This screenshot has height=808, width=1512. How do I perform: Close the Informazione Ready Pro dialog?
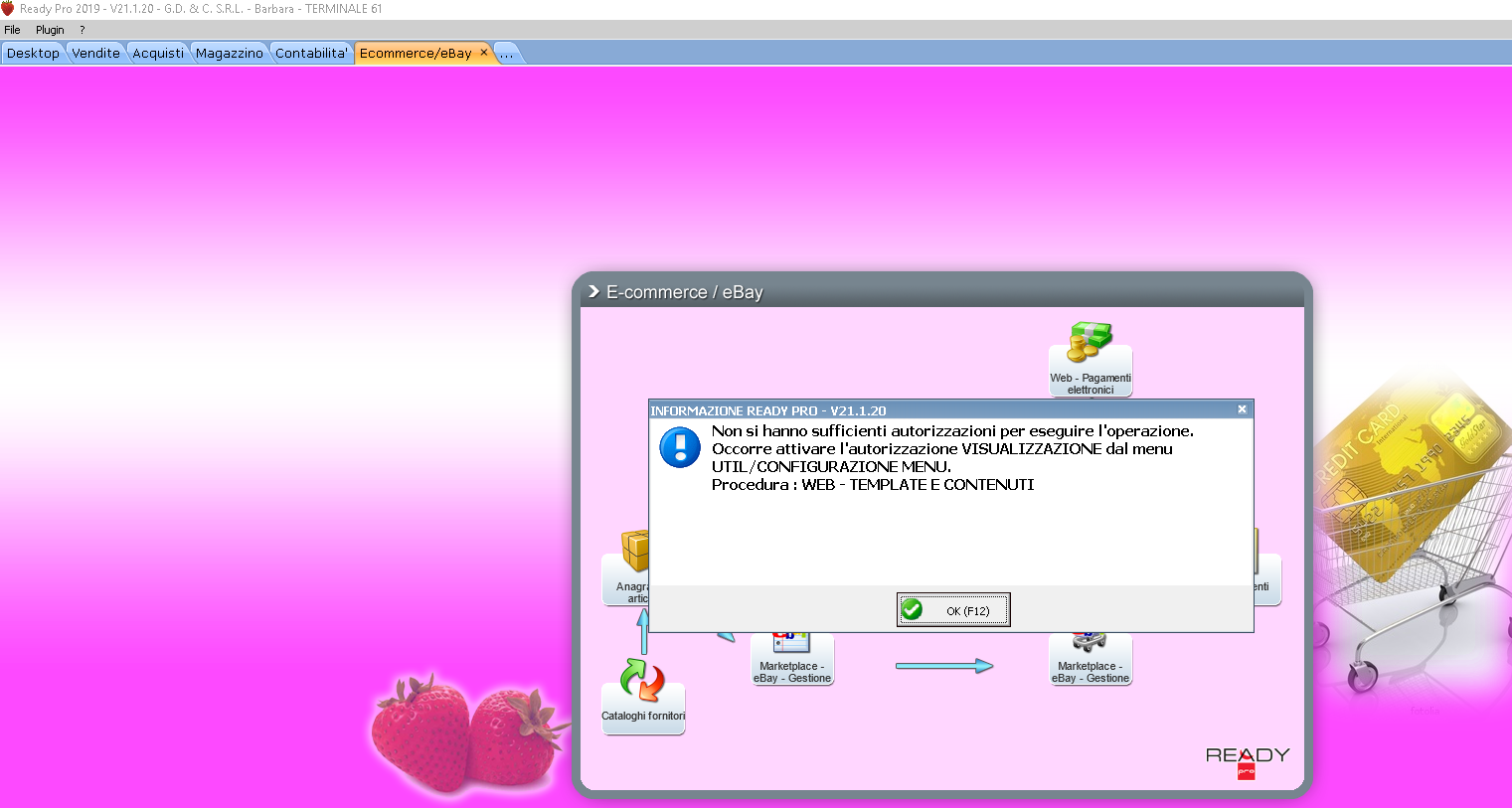(1242, 409)
